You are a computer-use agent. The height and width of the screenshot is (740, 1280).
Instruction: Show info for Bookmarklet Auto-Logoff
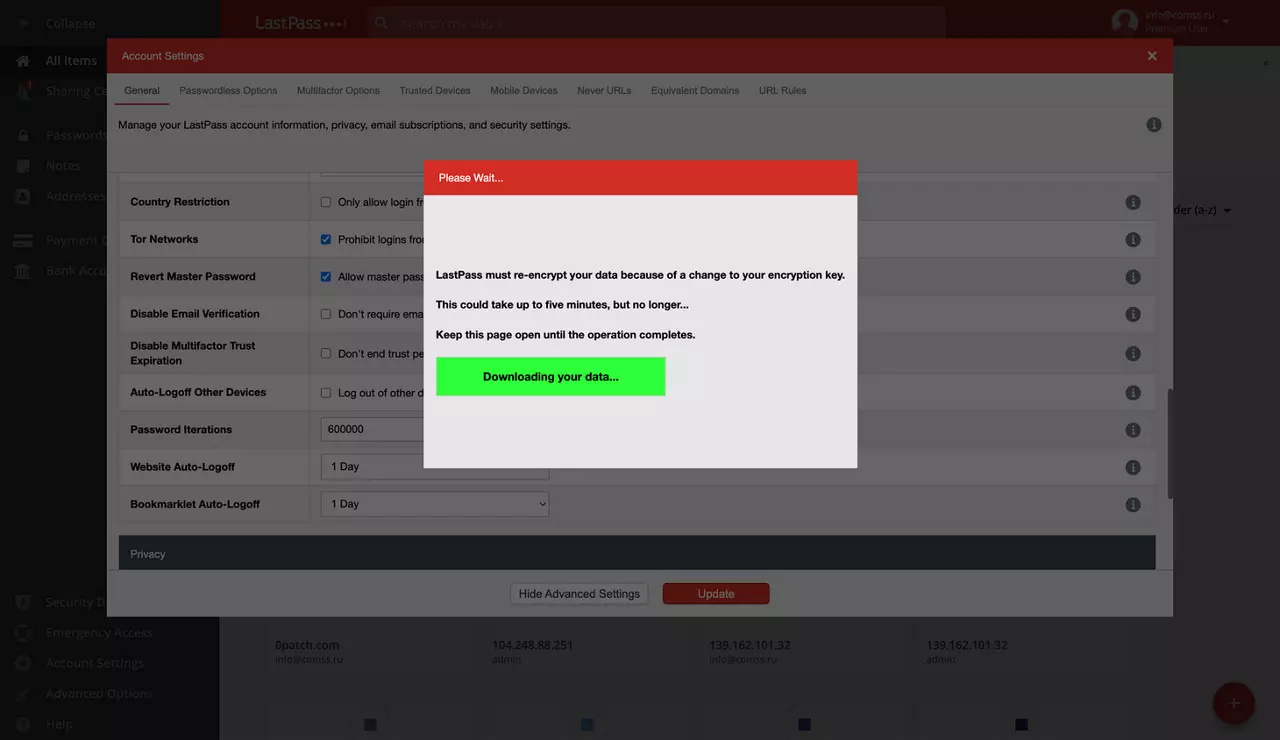(x=1133, y=505)
